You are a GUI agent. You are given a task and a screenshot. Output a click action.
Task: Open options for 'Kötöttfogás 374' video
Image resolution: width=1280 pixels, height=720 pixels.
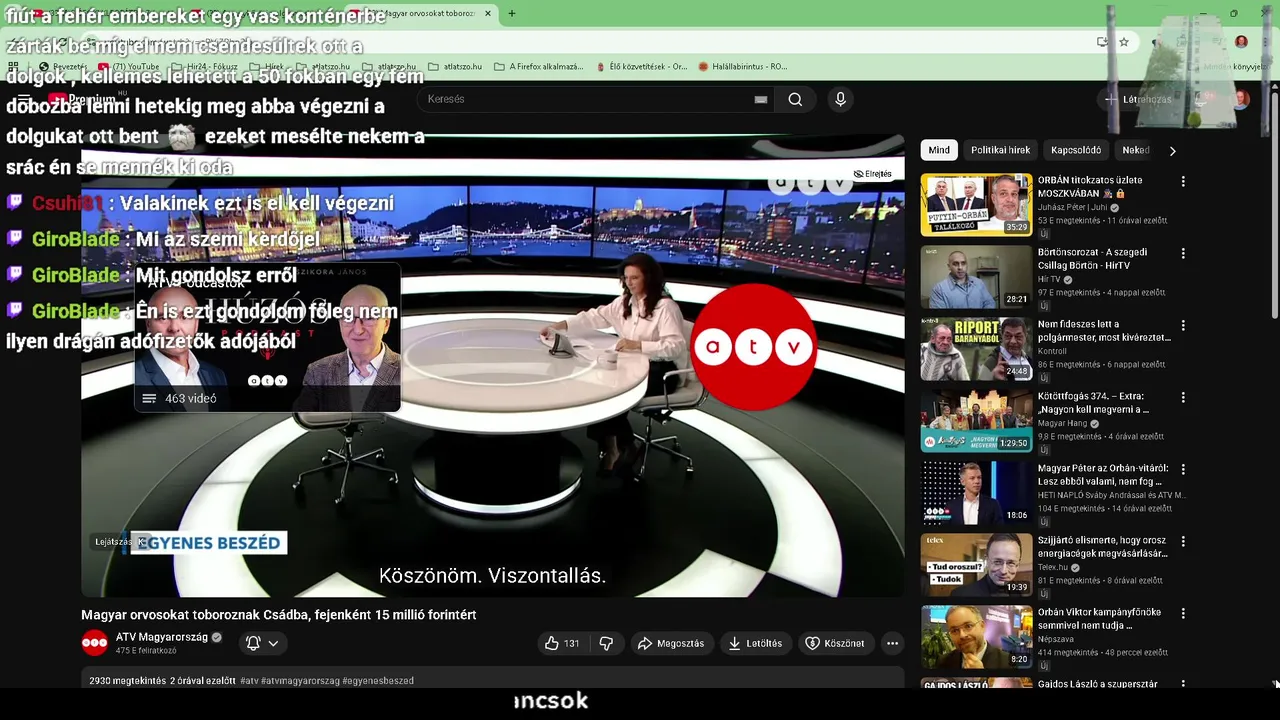1183,398
